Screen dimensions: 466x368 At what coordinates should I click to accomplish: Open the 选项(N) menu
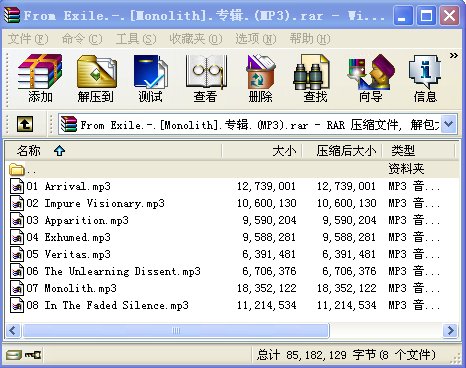tap(256, 39)
